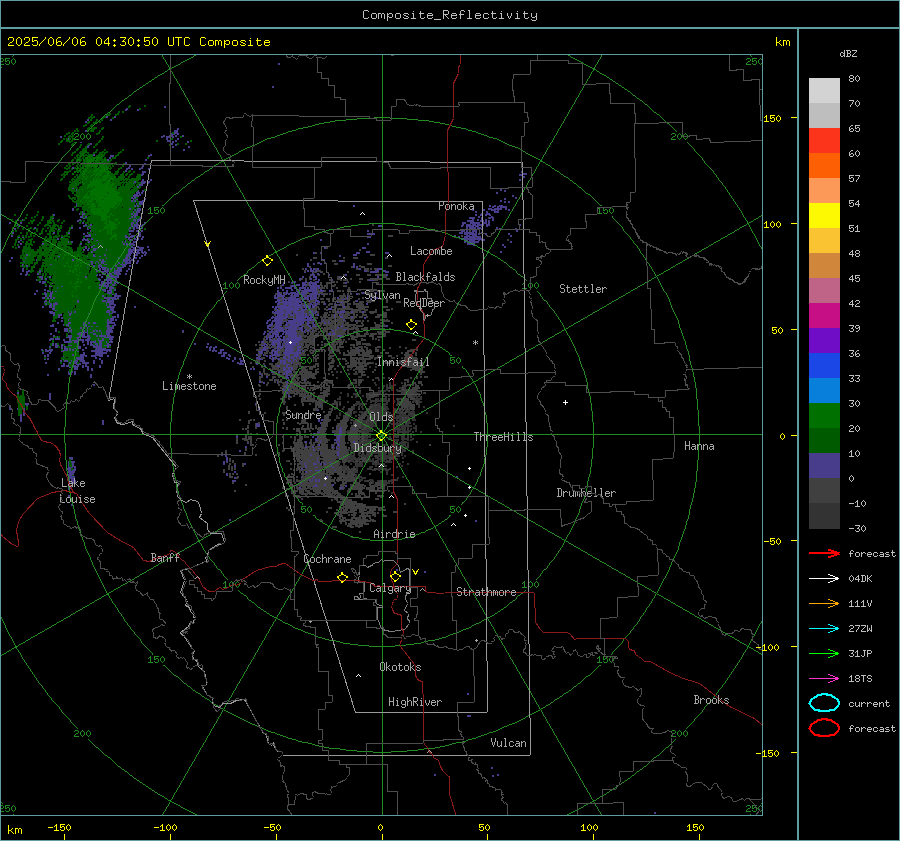Viewport: 900px width, 841px height.
Task: Click the orange 111V arrow legend icon
Action: pos(824,603)
